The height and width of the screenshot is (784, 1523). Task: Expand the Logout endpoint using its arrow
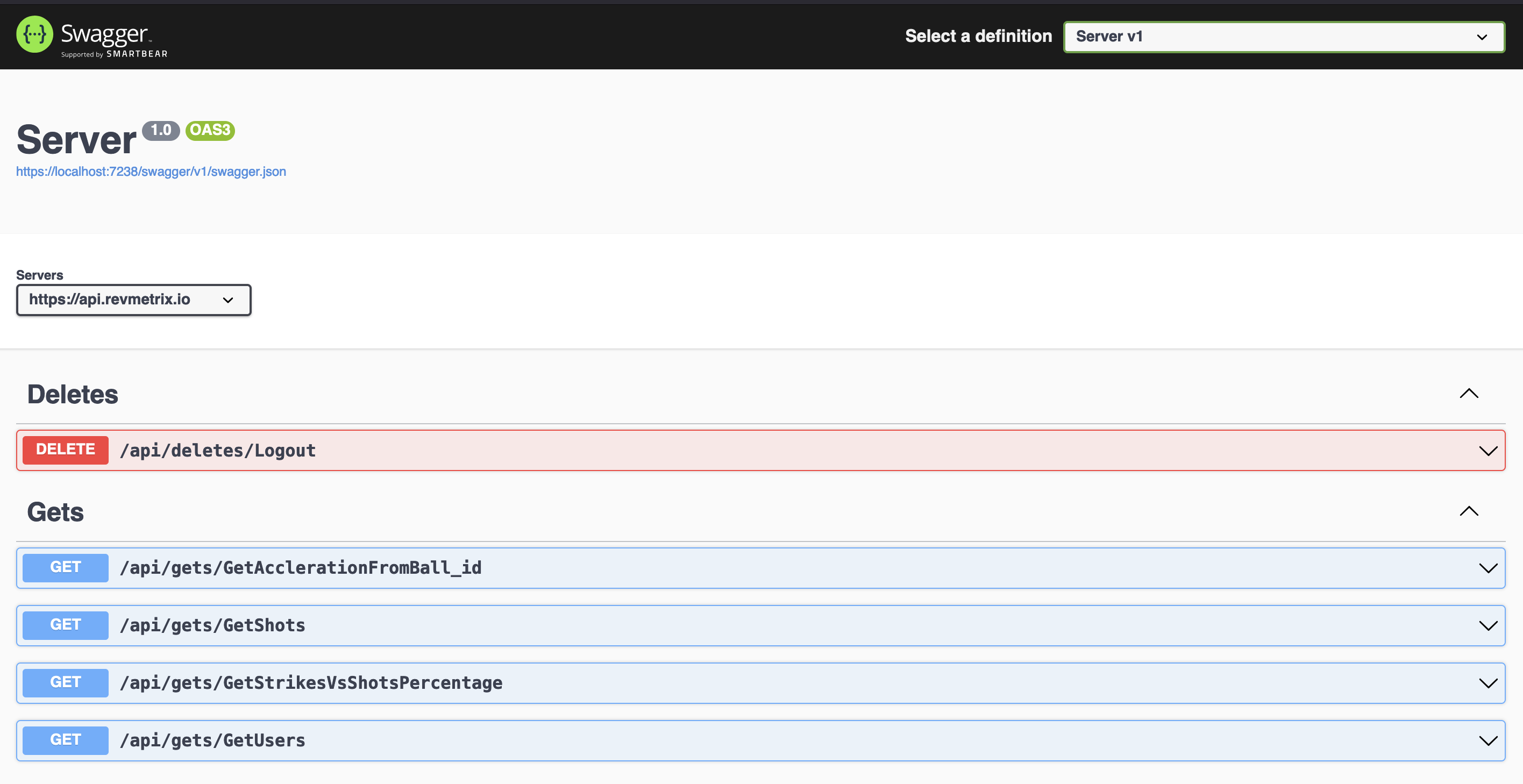point(1488,451)
